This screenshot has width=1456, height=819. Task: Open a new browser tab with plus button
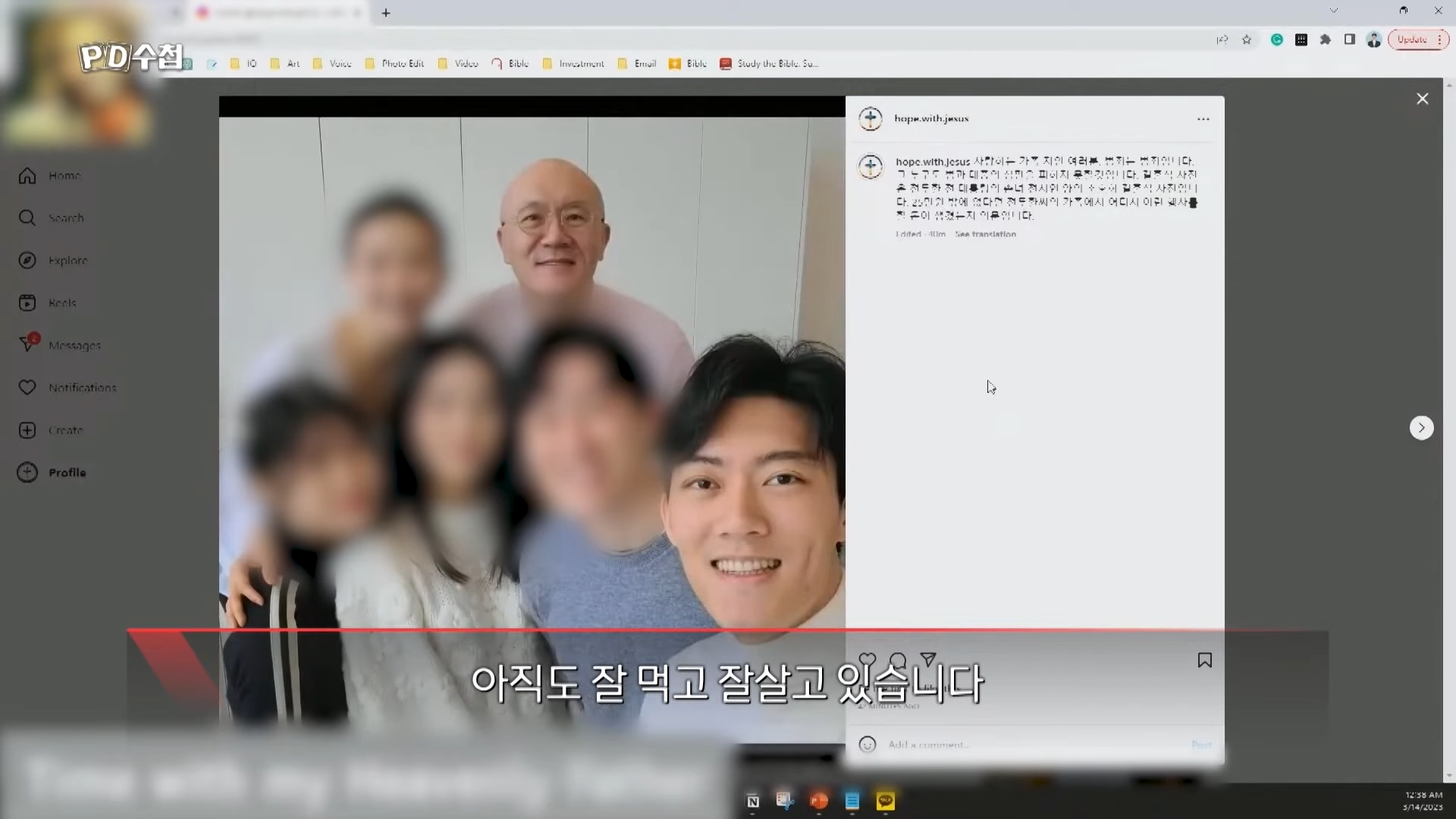coord(386,13)
